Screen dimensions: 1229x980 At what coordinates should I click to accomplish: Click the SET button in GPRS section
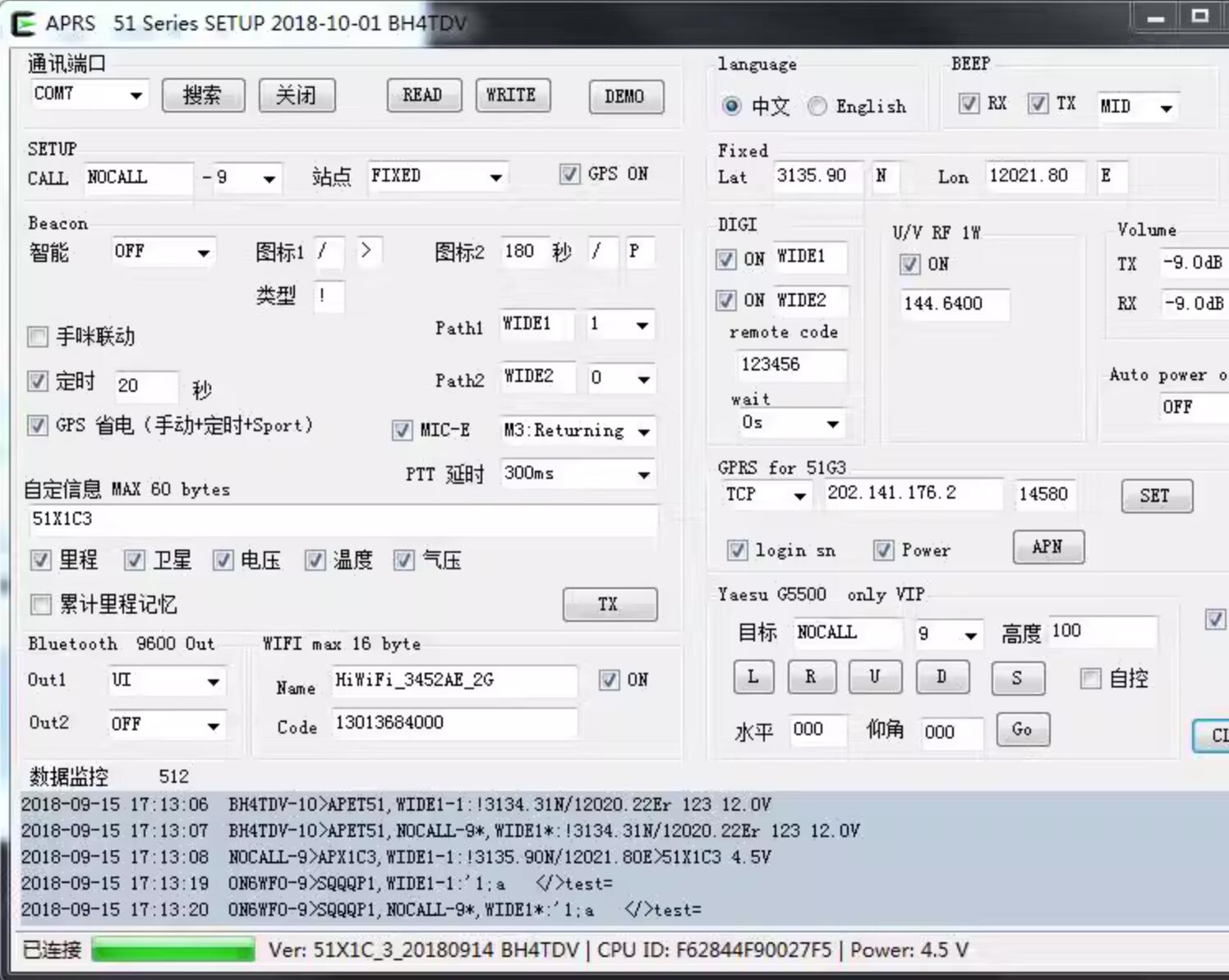[1157, 496]
